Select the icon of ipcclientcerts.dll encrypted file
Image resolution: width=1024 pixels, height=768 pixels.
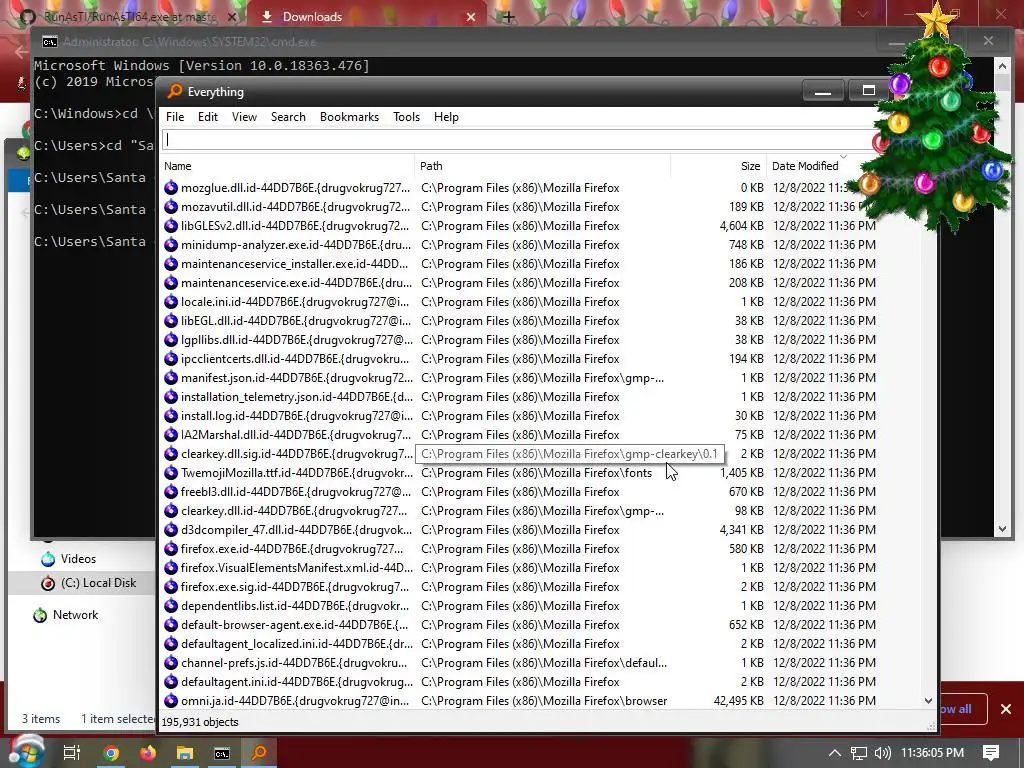coord(170,359)
